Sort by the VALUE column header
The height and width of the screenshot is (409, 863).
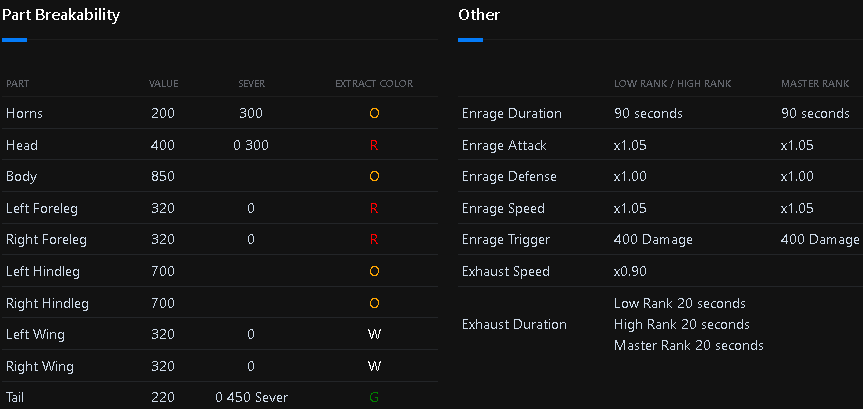164,83
